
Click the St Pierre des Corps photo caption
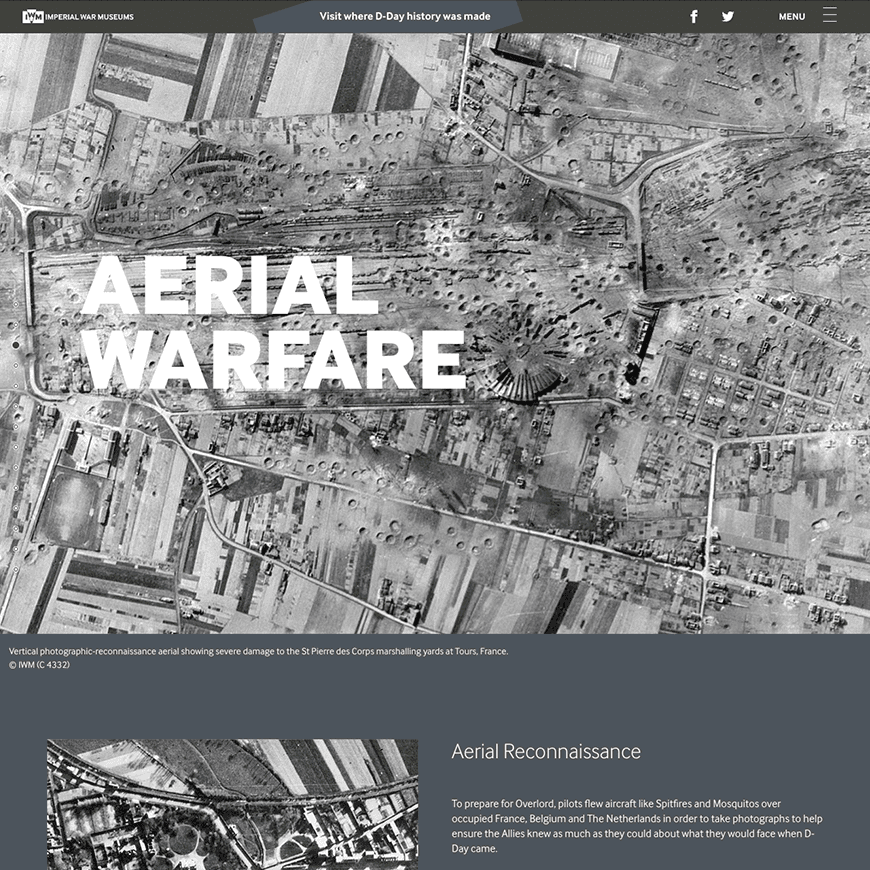[x=259, y=651]
